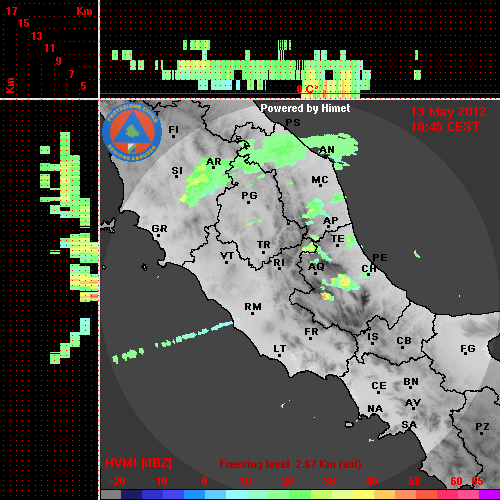Click the AN city label
500x500 pixels.
pyautogui.click(x=327, y=150)
